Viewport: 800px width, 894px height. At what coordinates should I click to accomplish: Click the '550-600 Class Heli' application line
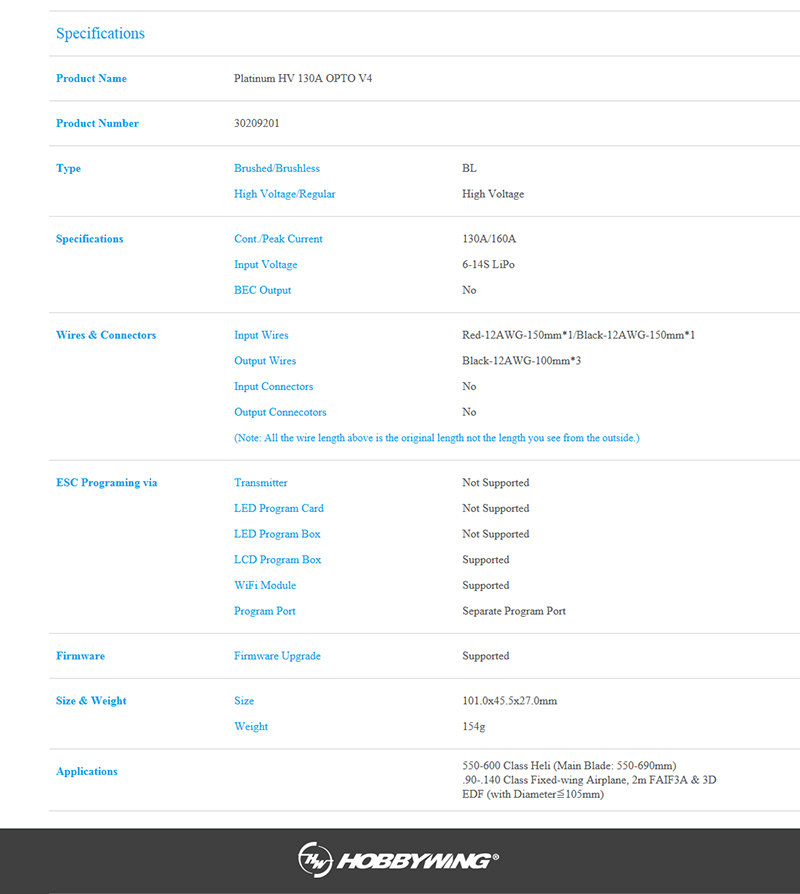point(569,766)
